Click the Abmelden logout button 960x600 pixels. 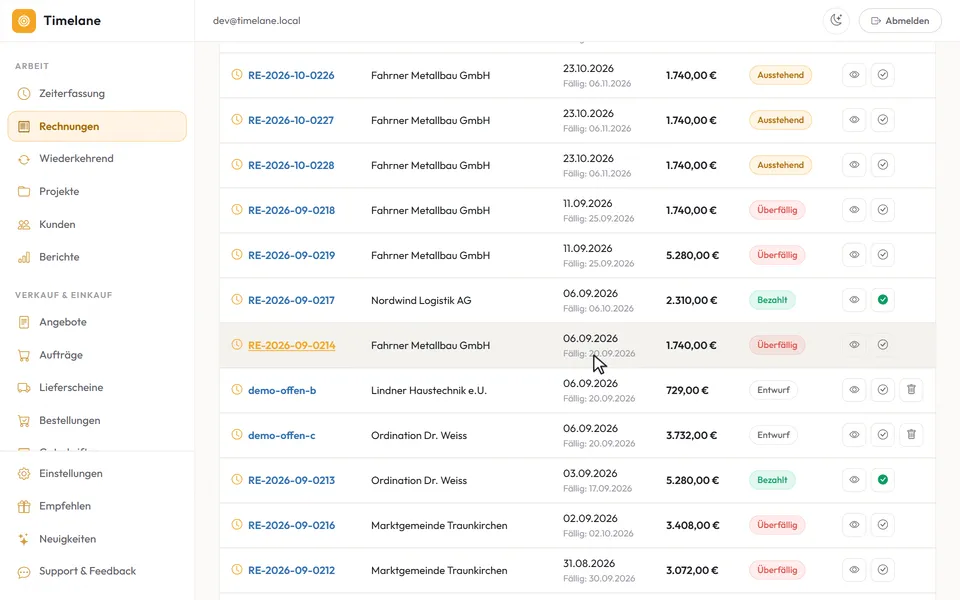click(x=900, y=21)
